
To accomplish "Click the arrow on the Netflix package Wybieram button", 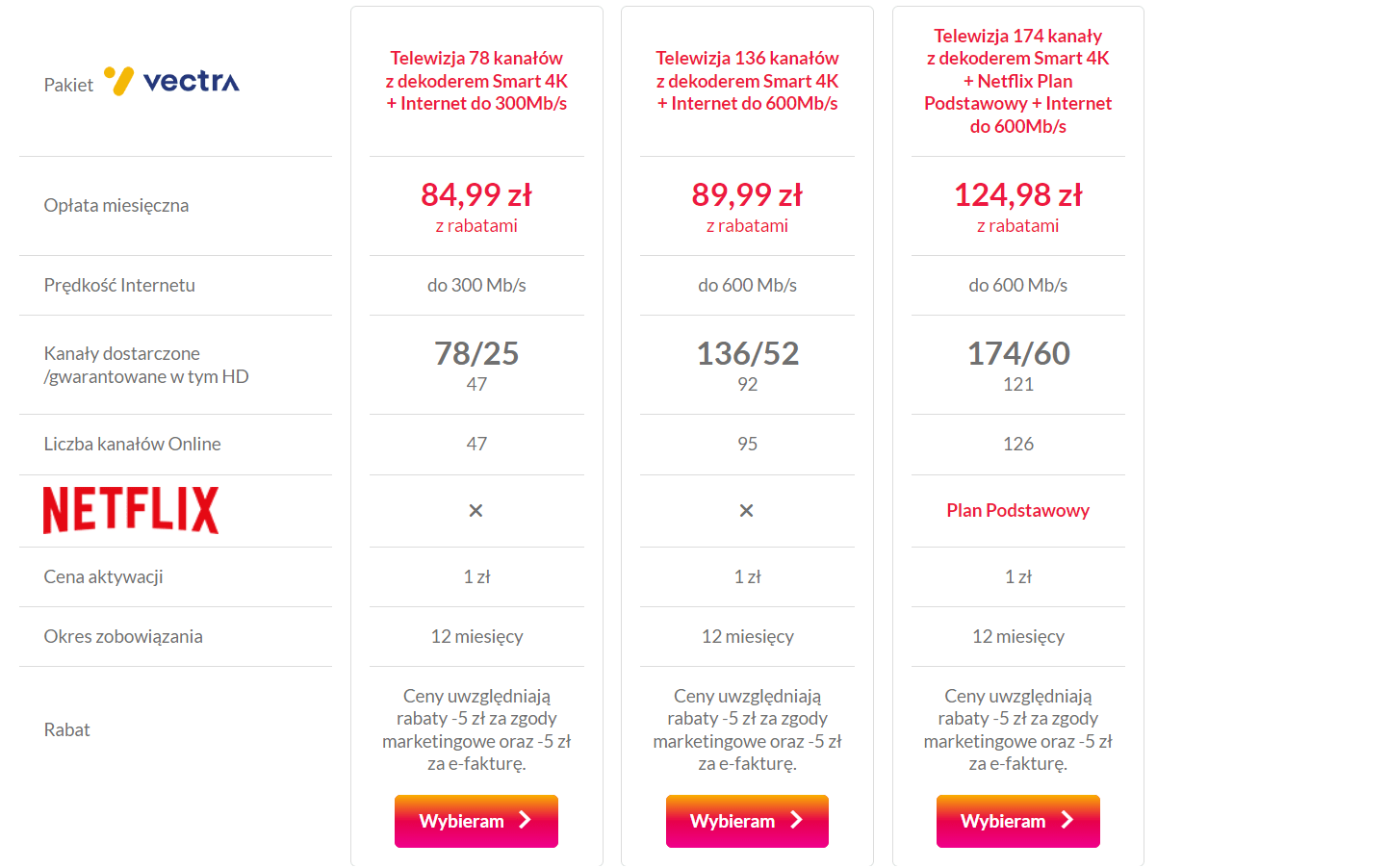I will (x=1067, y=820).
